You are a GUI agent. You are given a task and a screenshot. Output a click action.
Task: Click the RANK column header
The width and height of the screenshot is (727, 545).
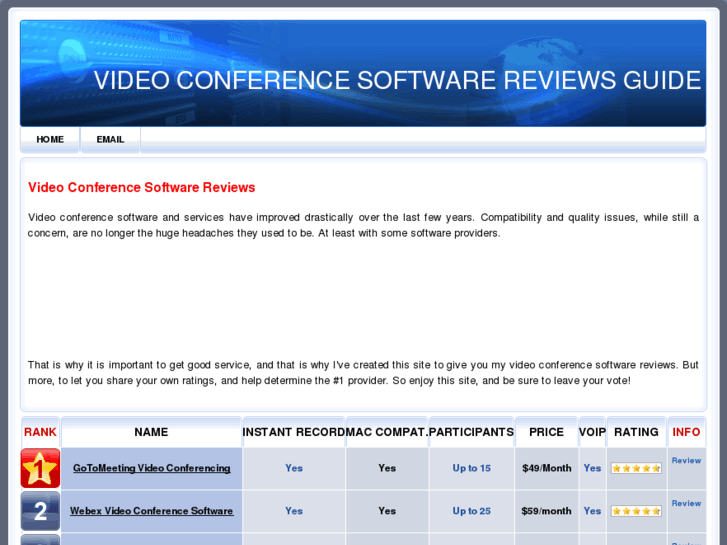click(x=40, y=432)
